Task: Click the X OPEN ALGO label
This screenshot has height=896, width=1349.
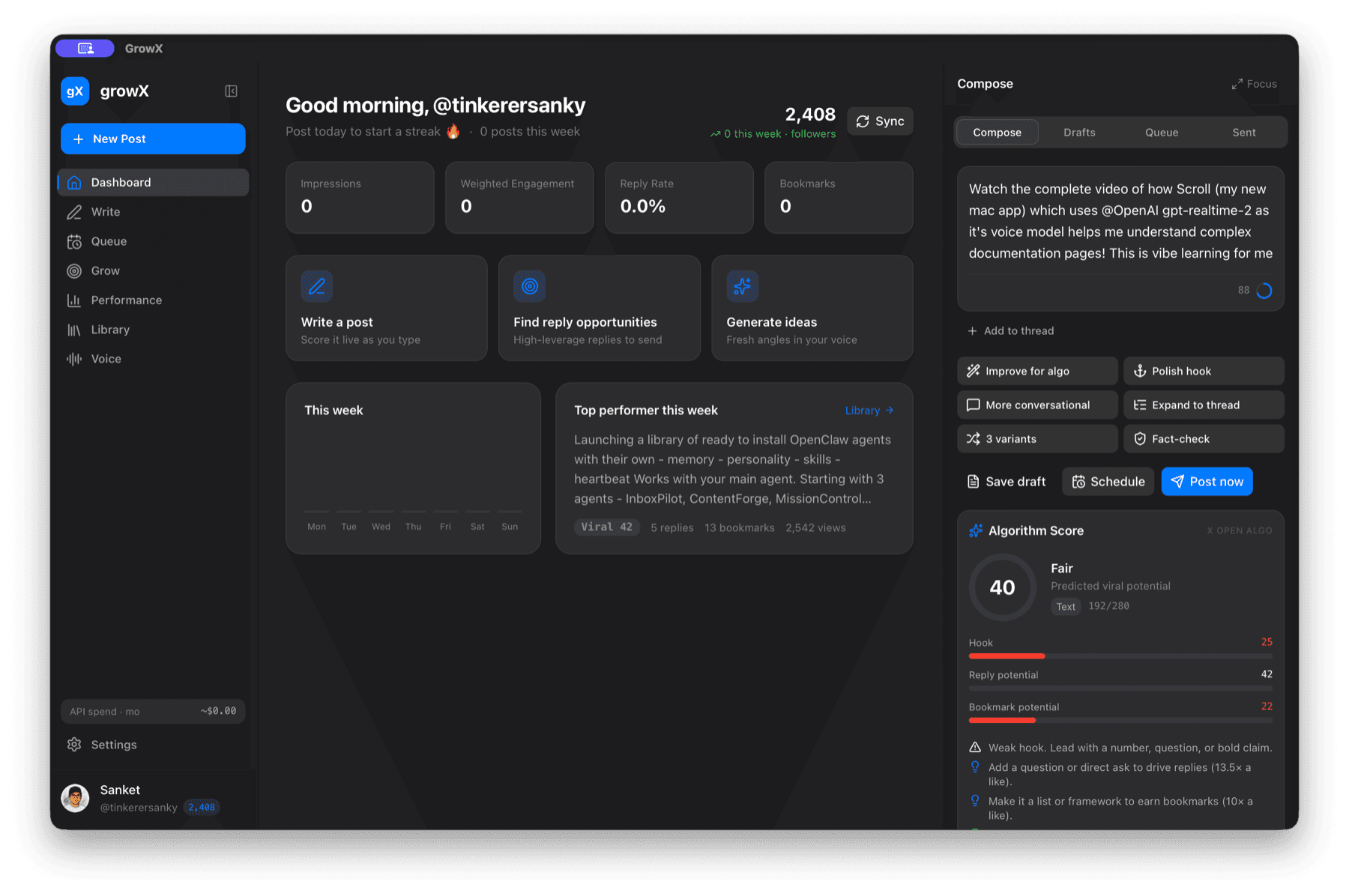Action: (x=1240, y=530)
